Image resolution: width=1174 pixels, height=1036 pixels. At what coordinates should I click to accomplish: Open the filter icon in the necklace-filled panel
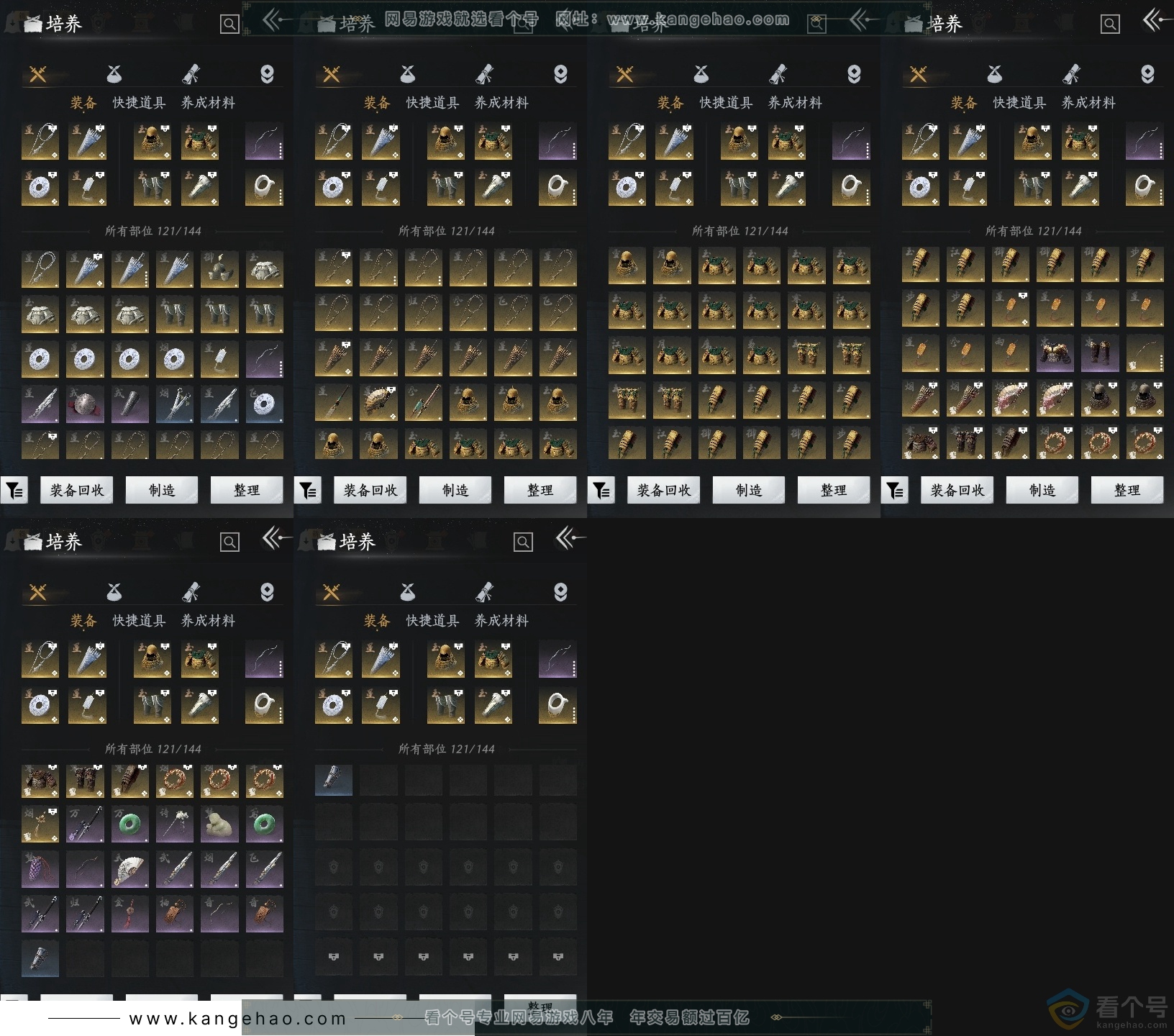click(x=308, y=491)
